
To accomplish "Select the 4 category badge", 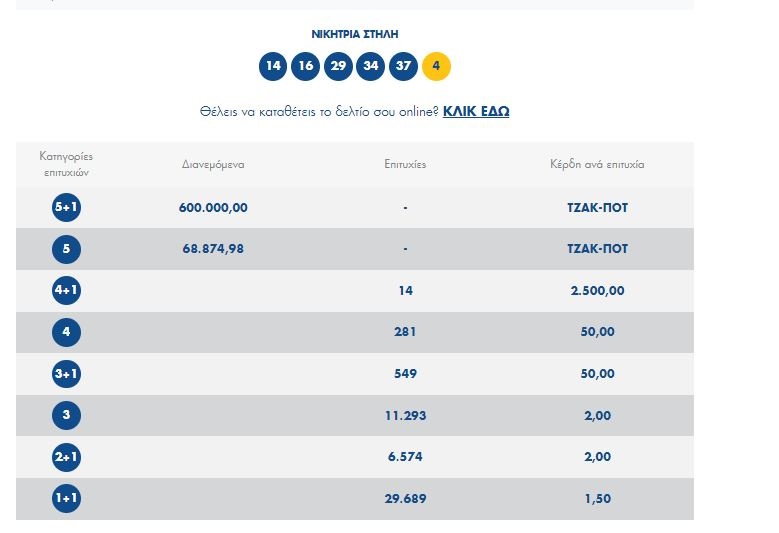I will (66, 332).
